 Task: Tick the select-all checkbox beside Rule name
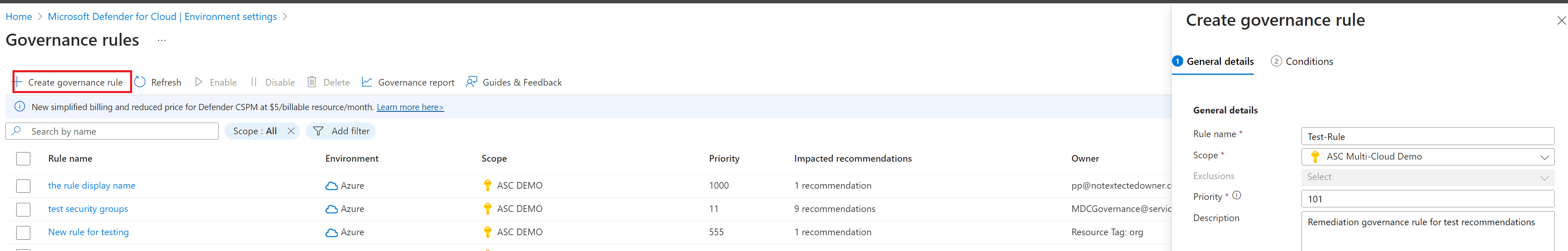coord(23,158)
